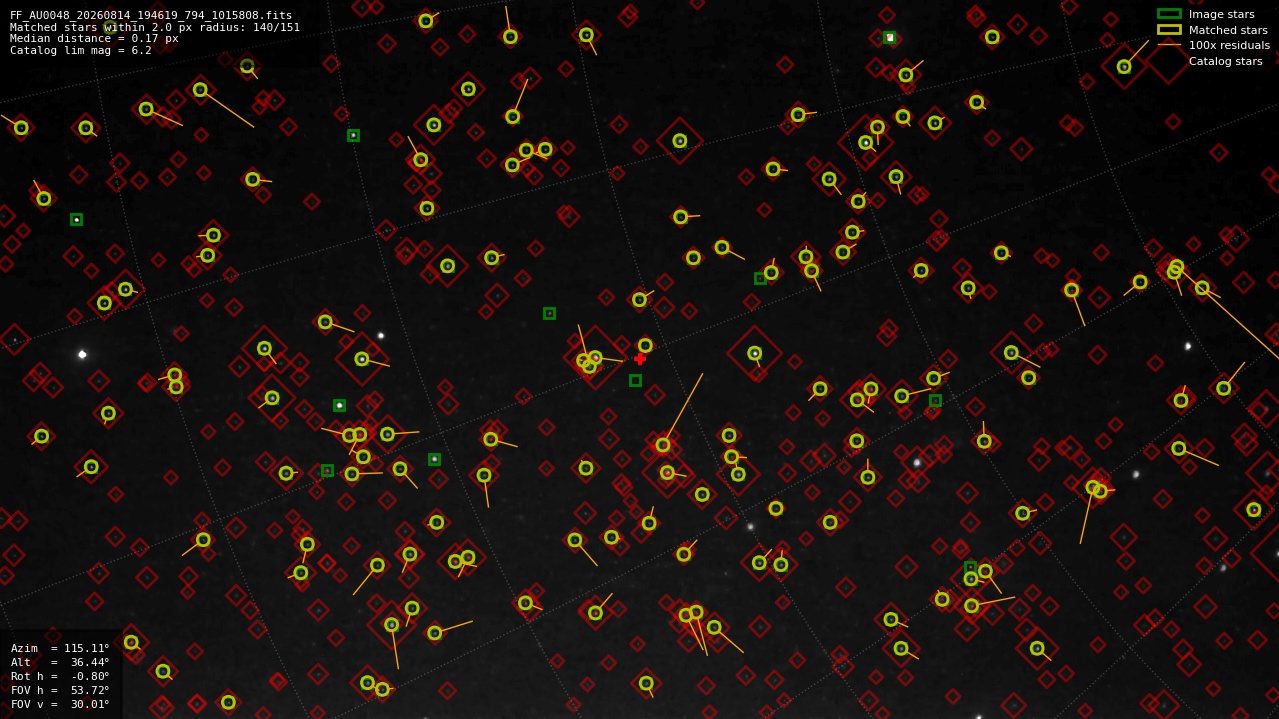This screenshot has width=1279, height=719.
Task: Click the Alt 36.44° readout
Action: (x=60, y=662)
